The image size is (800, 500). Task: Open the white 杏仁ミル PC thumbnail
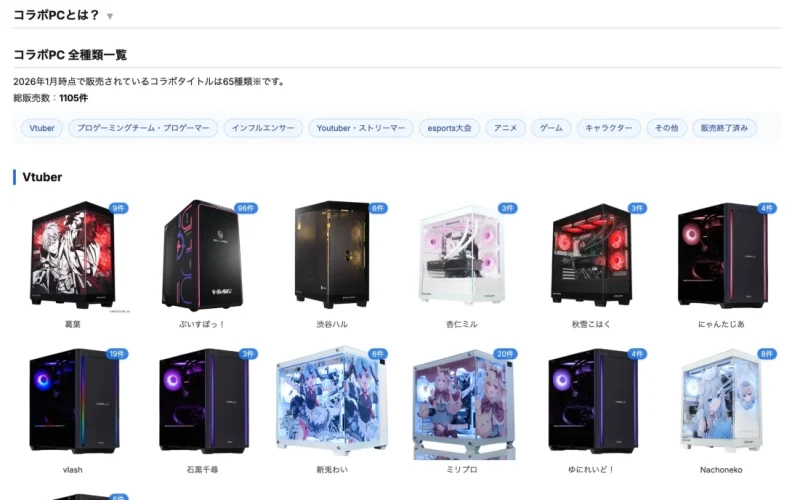pyautogui.click(x=462, y=254)
